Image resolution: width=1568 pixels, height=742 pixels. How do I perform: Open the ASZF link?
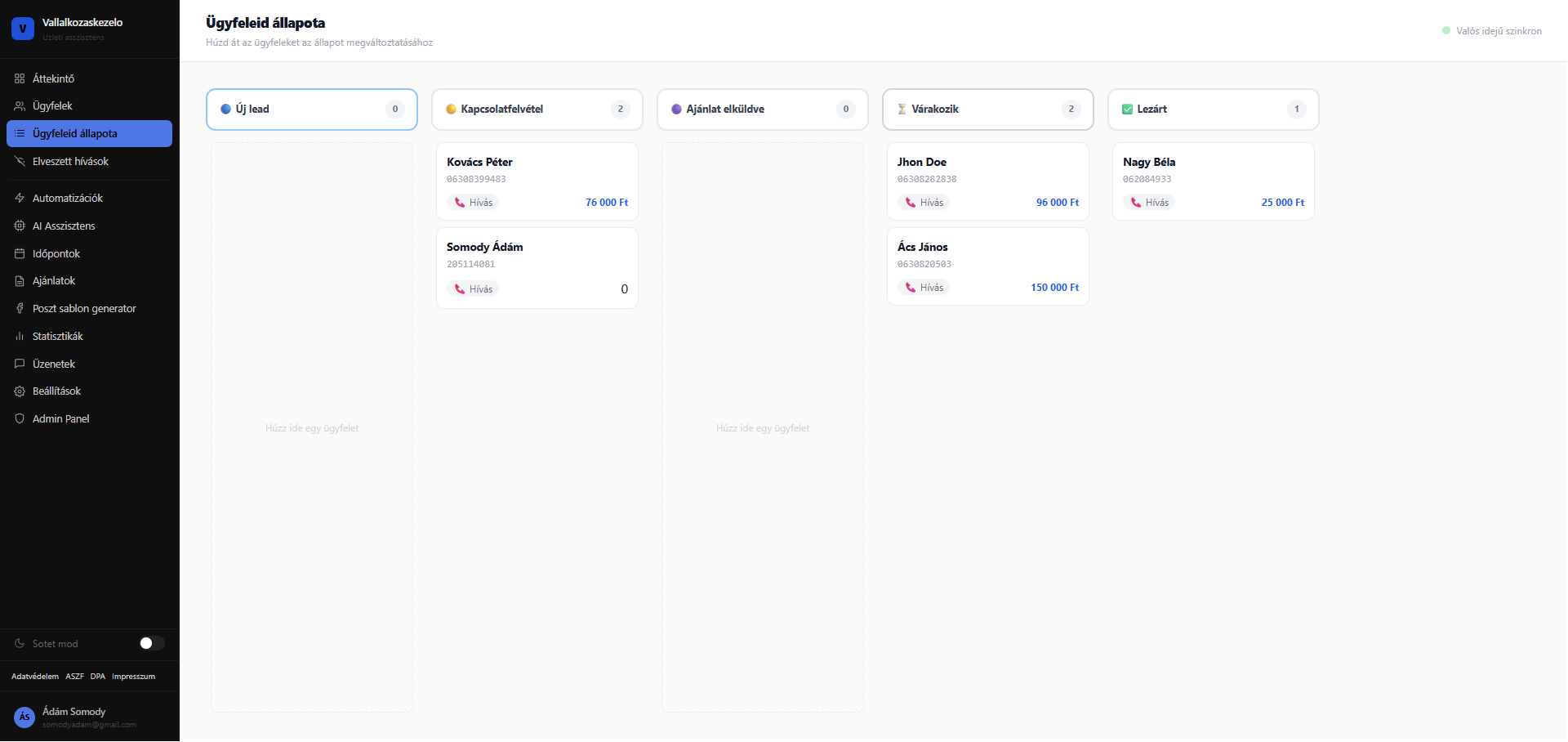pos(74,677)
